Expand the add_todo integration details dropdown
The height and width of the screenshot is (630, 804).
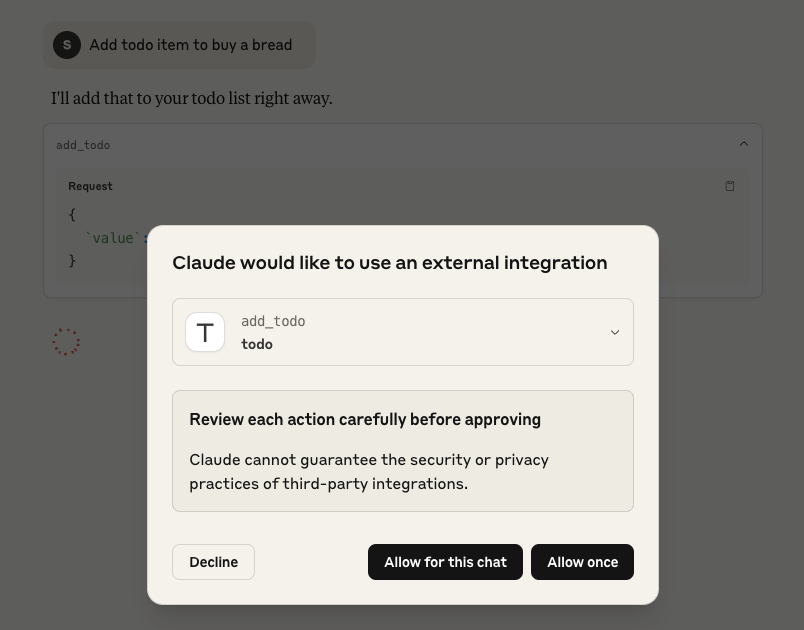click(615, 332)
